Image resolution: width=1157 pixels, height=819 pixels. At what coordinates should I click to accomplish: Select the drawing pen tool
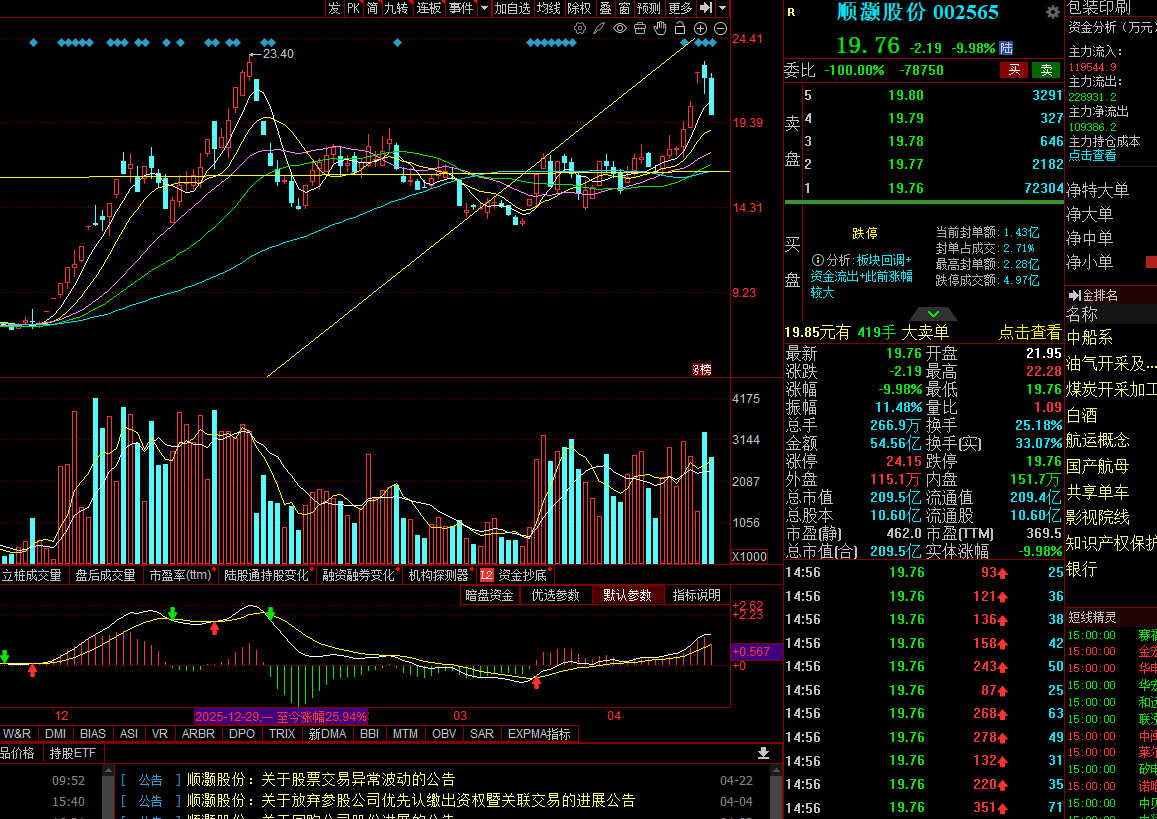(x=599, y=29)
